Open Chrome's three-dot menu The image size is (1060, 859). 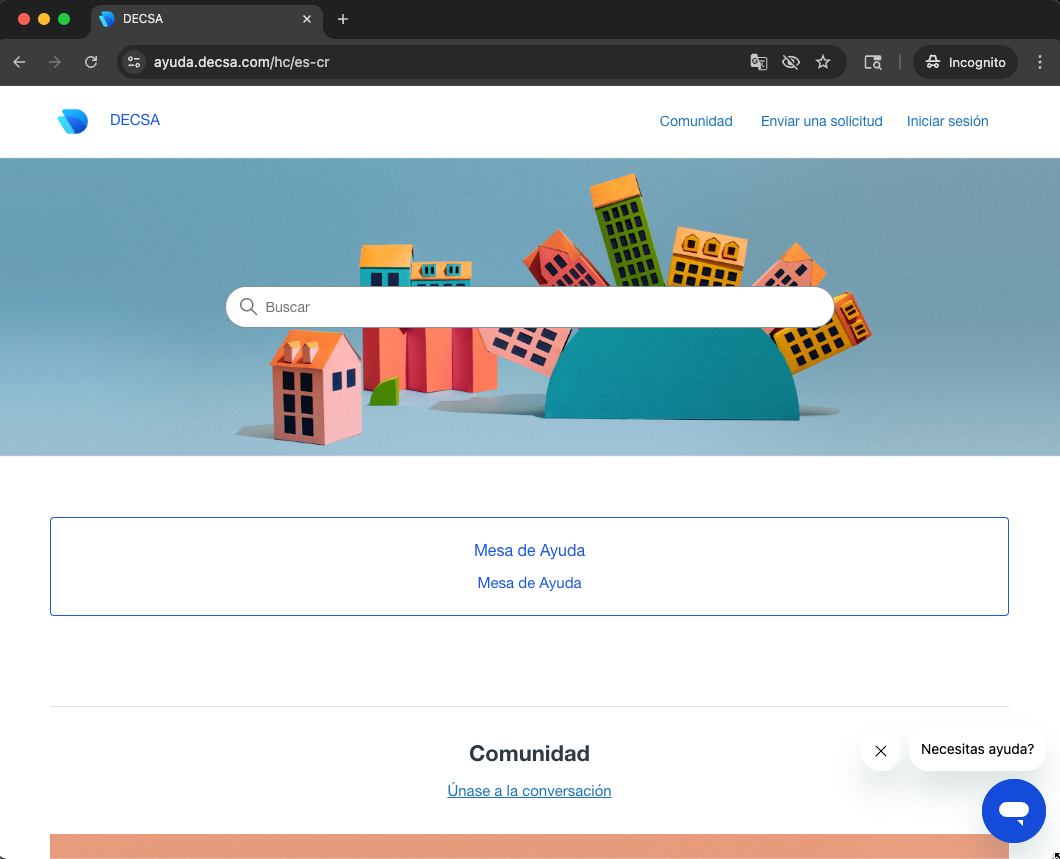click(x=1040, y=62)
